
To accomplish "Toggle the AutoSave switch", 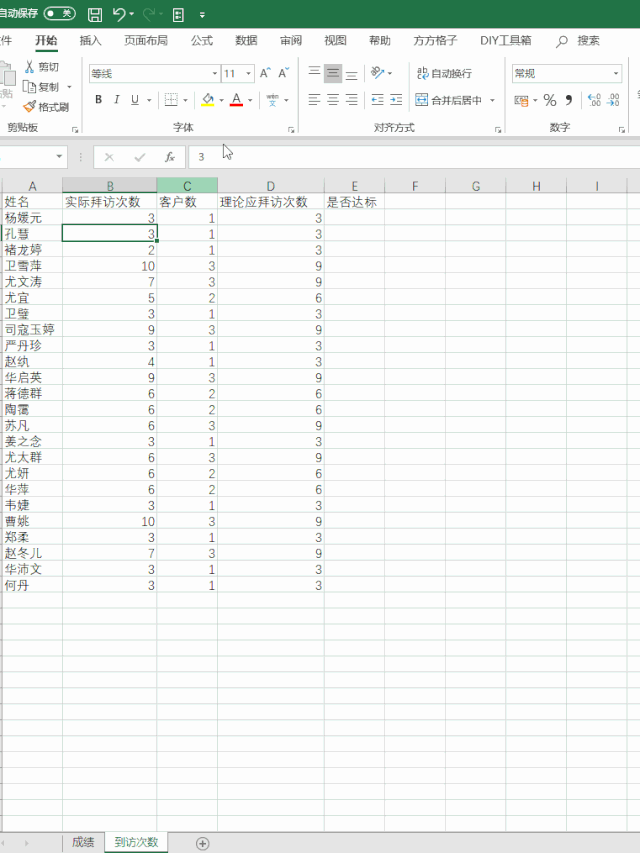I will coord(60,13).
